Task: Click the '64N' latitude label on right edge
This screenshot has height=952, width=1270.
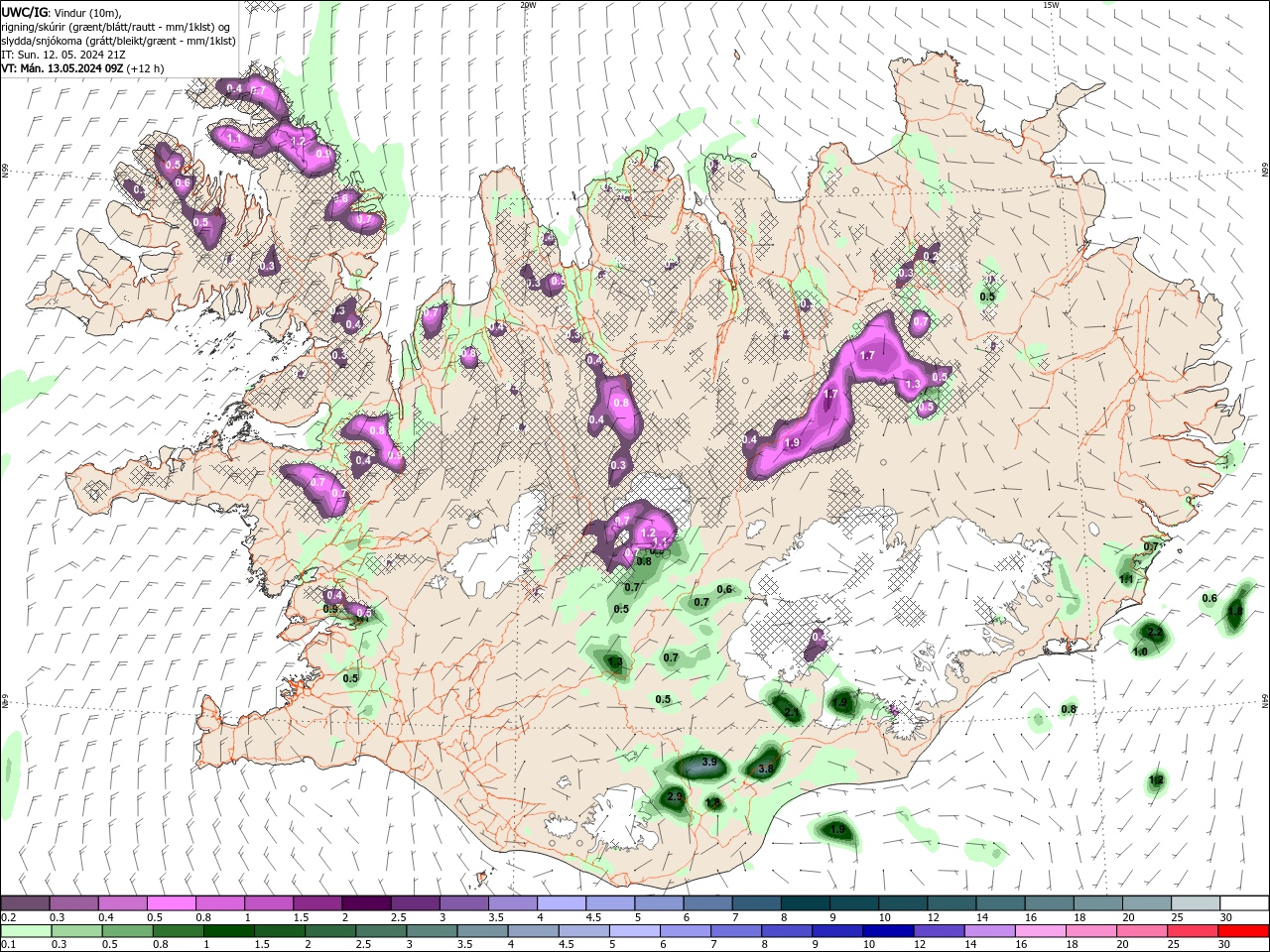Action: (x=1265, y=700)
